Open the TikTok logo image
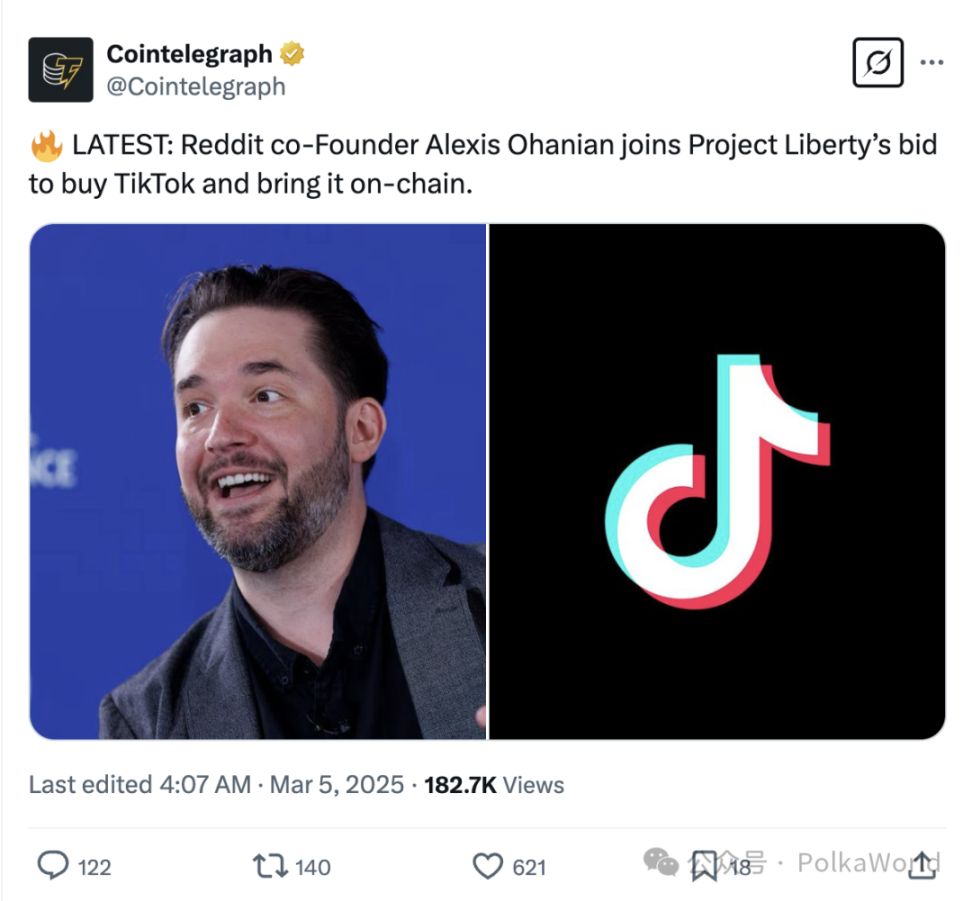 (717, 481)
